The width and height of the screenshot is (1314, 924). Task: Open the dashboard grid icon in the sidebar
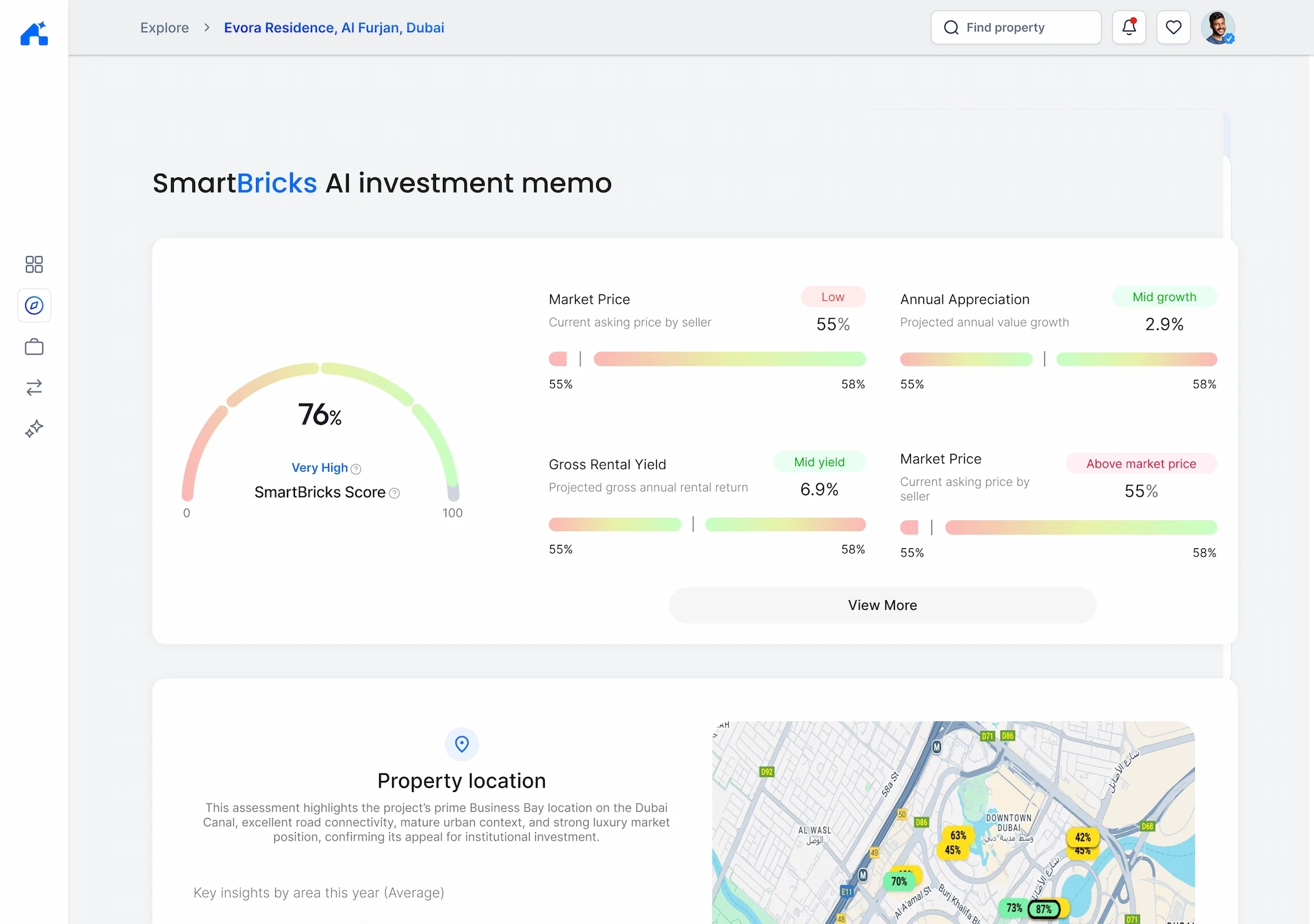[x=34, y=264]
